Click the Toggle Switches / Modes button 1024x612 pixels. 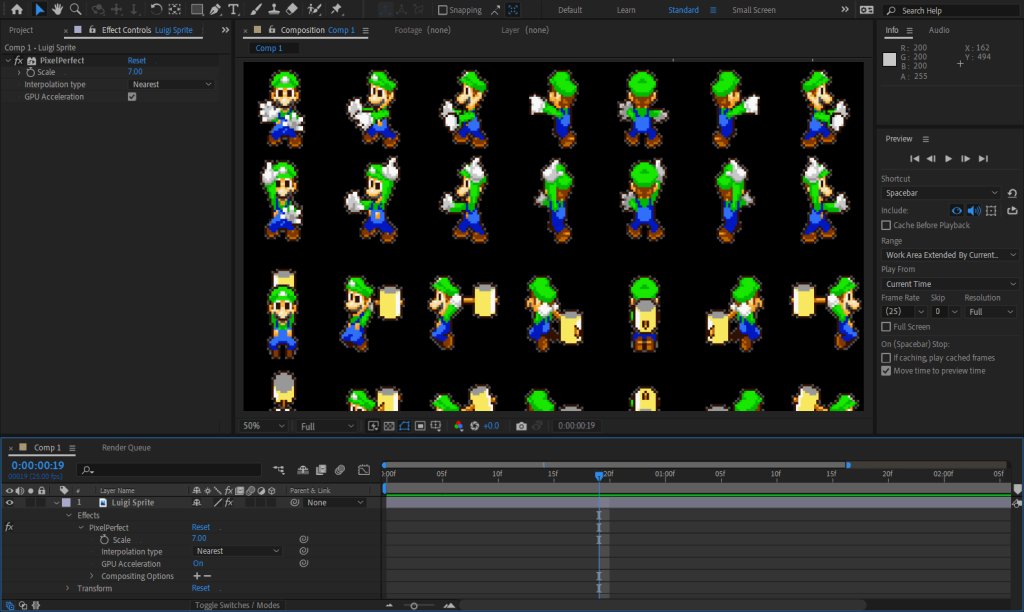pos(237,605)
